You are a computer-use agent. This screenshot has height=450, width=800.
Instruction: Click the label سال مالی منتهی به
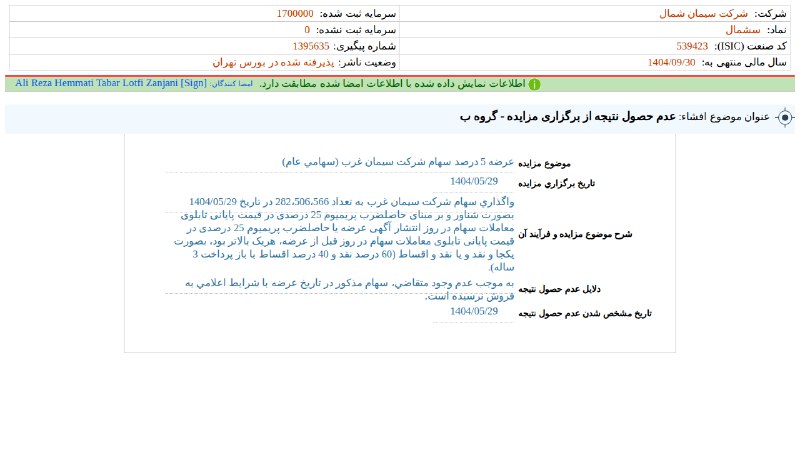(x=744, y=63)
